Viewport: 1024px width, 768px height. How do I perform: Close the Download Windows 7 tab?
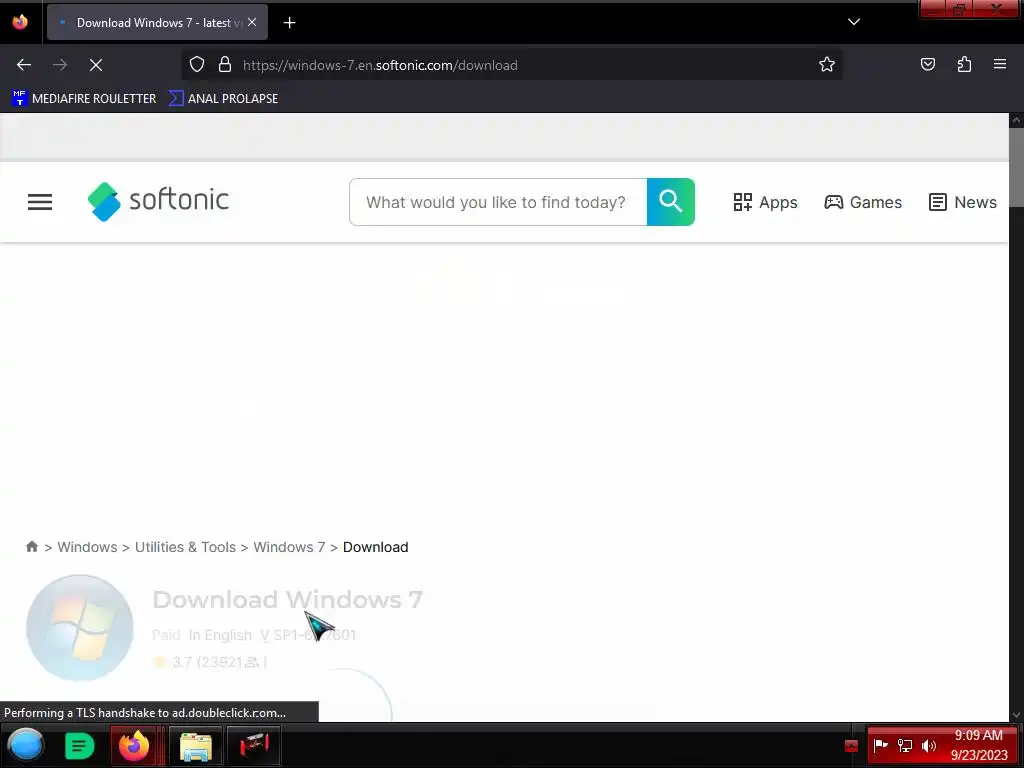[252, 22]
